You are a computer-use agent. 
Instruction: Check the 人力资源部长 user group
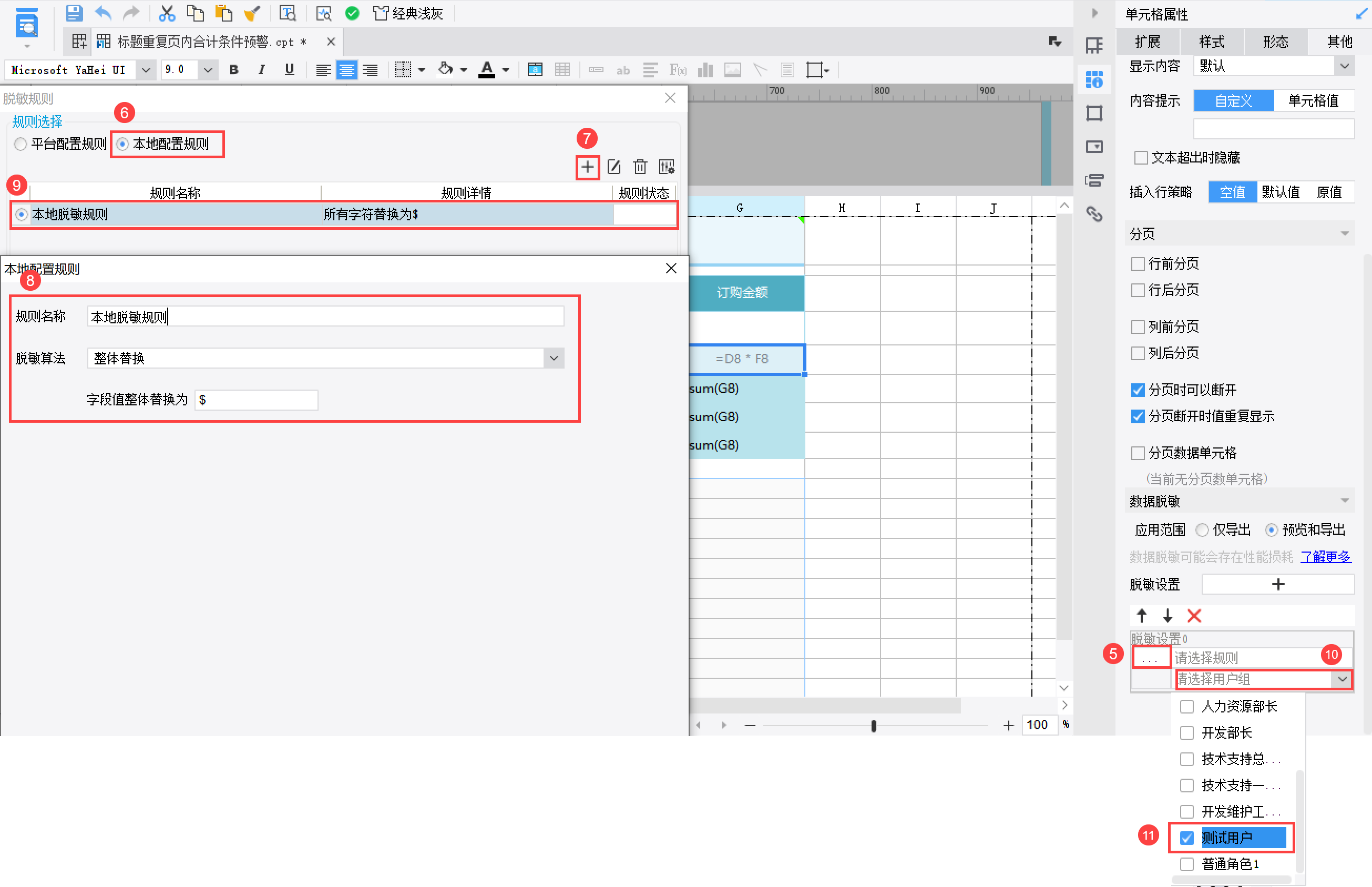1186,706
